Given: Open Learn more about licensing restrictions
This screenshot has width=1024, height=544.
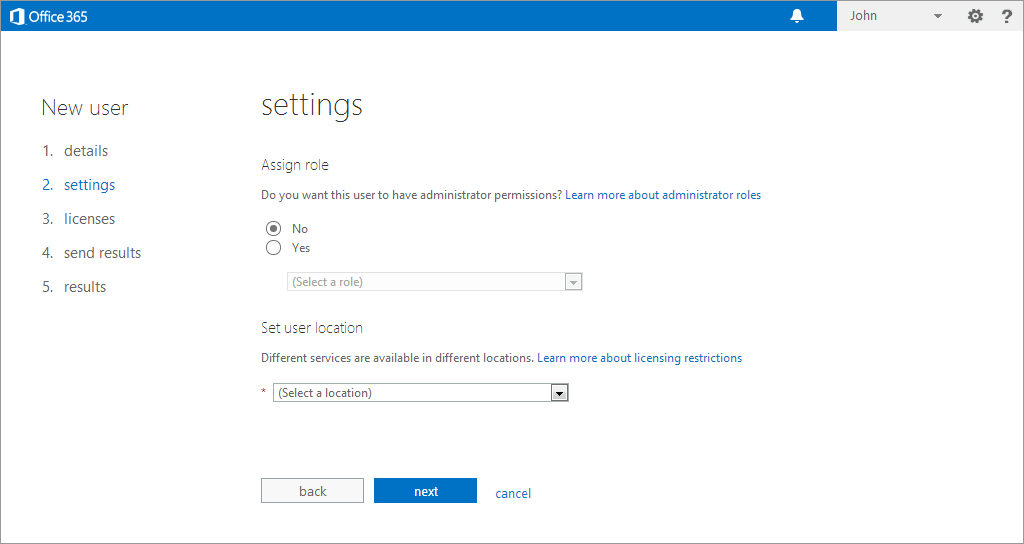Looking at the screenshot, I should 639,358.
